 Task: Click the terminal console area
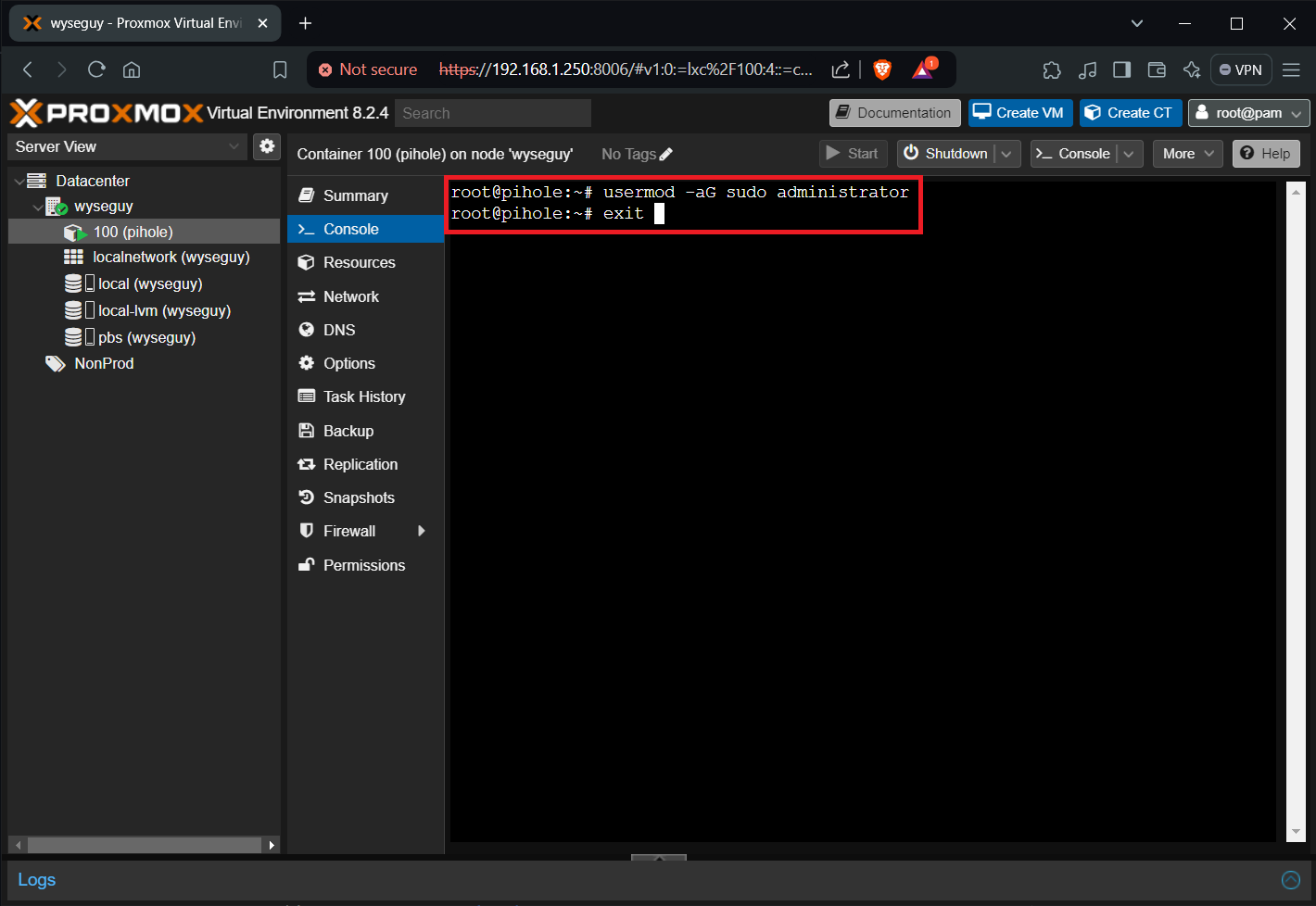863,511
